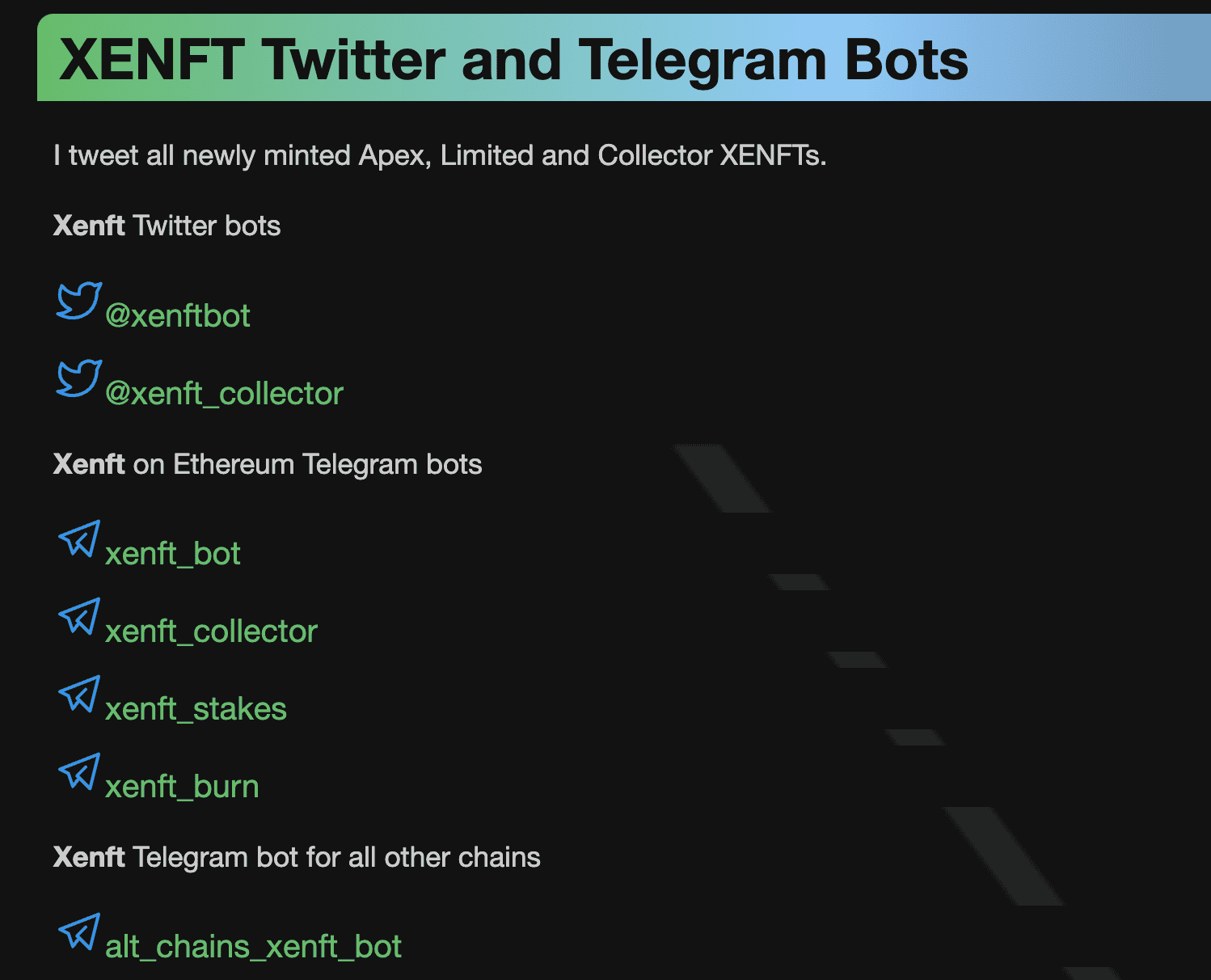The height and width of the screenshot is (980, 1211).
Task: Open the xenft_collector Telegram link
Action: tap(211, 631)
